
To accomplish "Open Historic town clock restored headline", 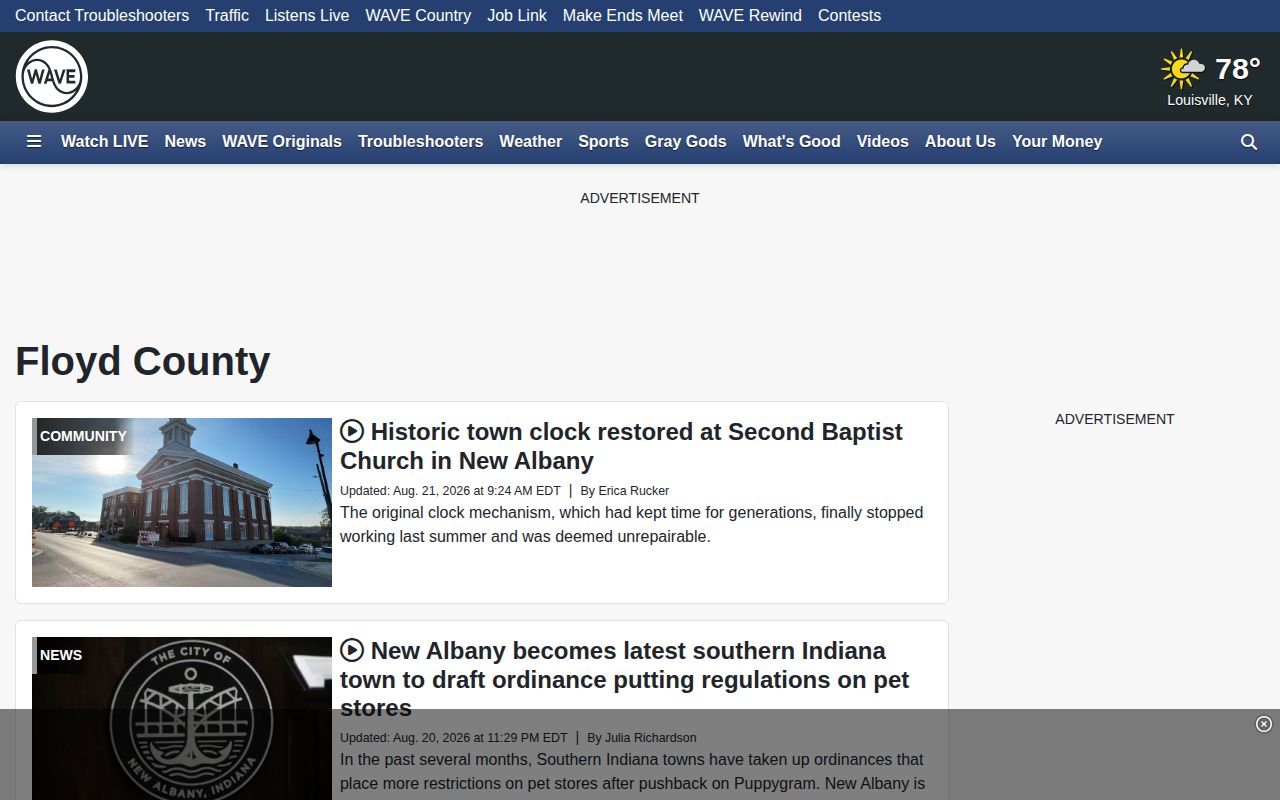I will pyautogui.click(x=621, y=446).
